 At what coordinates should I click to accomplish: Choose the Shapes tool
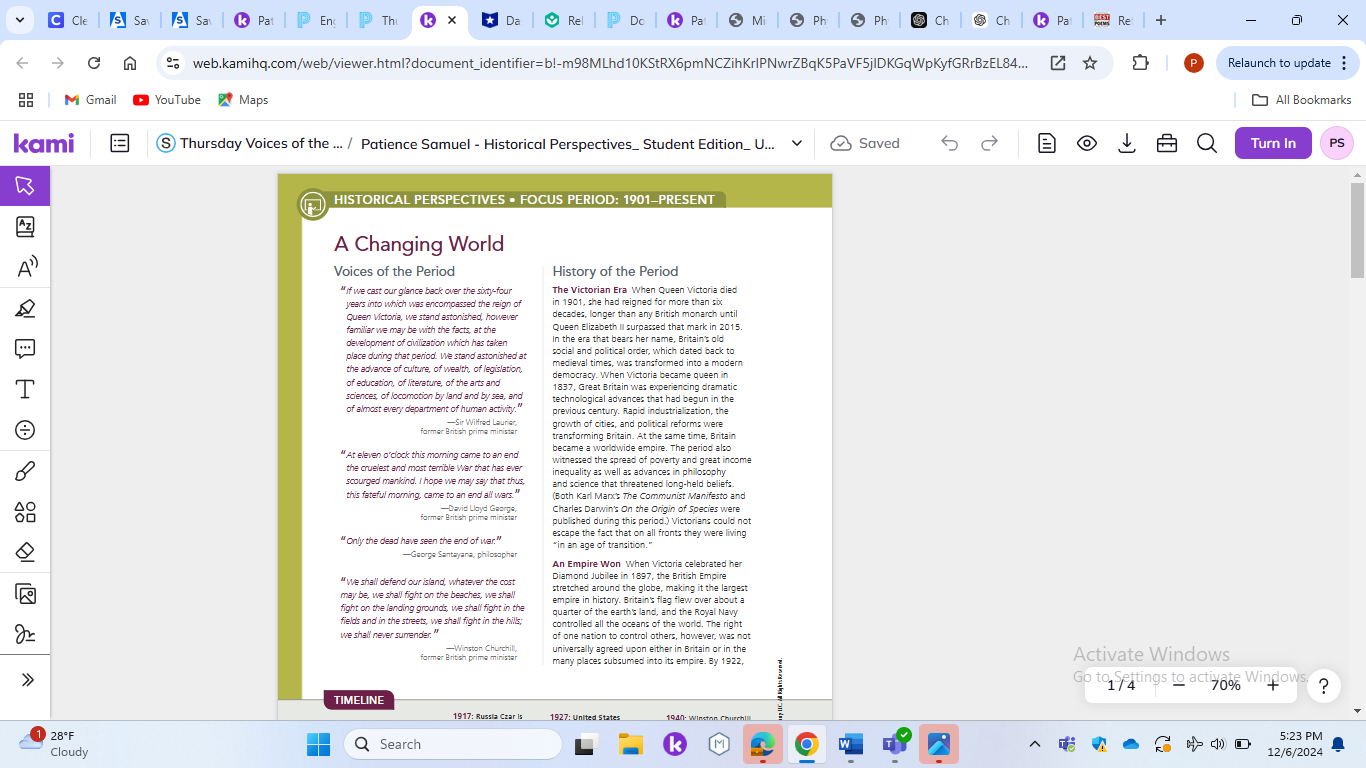[25, 512]
